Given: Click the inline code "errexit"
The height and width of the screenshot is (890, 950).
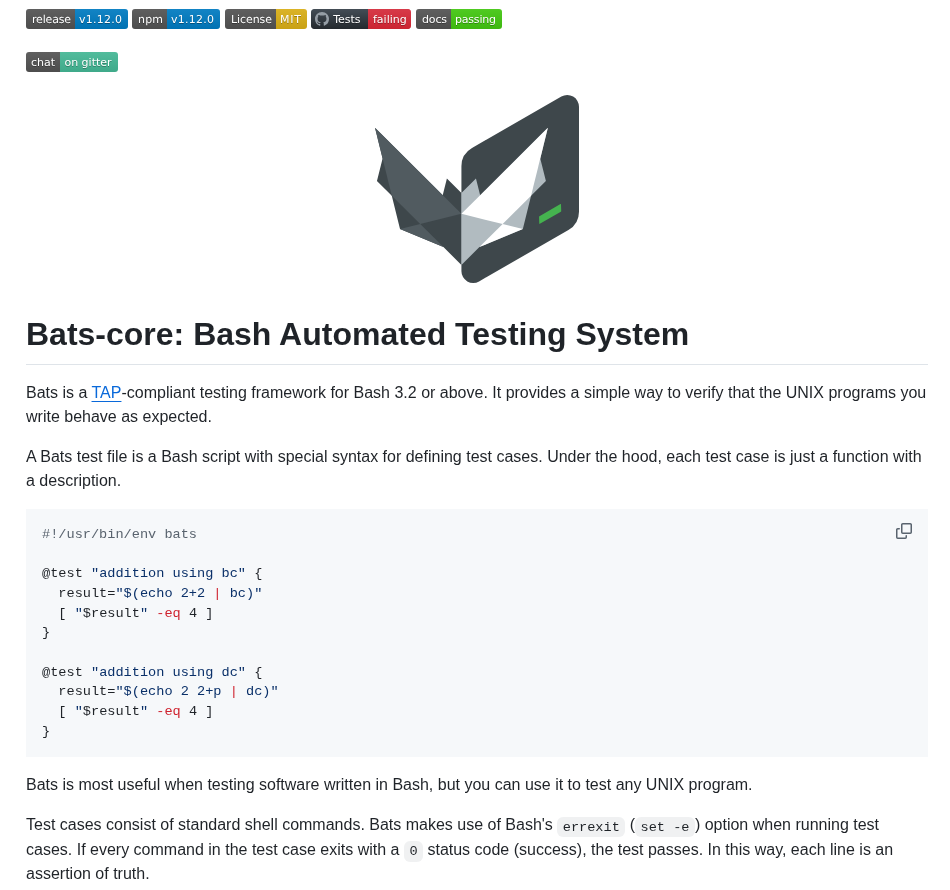Looking at the screenshot, I should pyautogui.click(x=591, y=826).
